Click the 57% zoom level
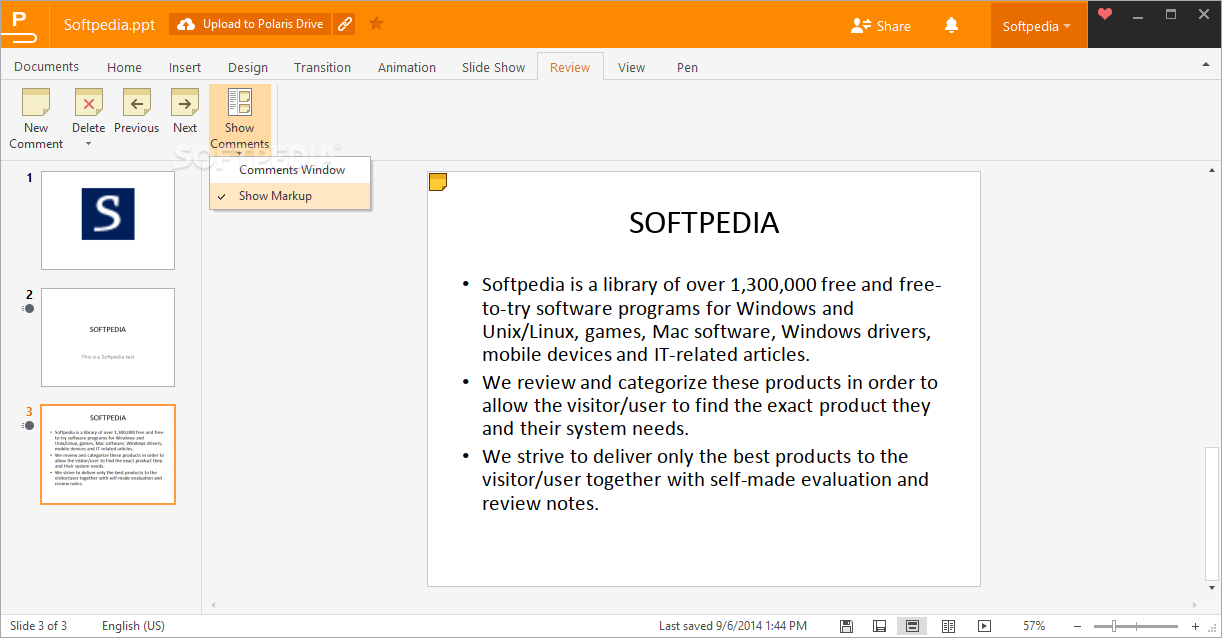The height and width of the screenshot is (638, 1222). pos(1034,626)
